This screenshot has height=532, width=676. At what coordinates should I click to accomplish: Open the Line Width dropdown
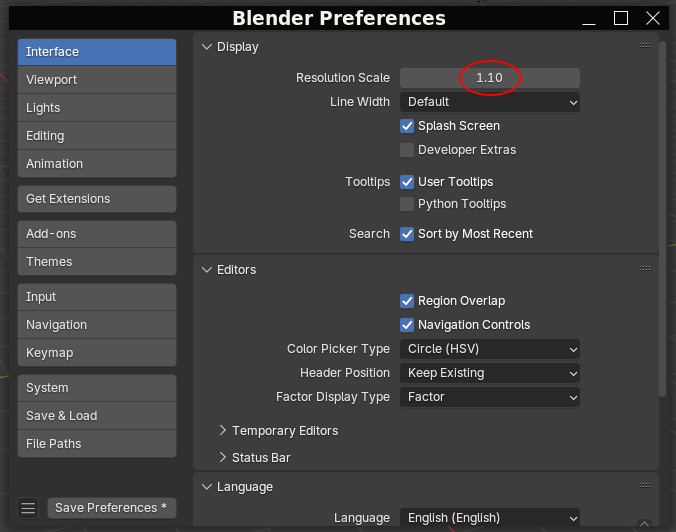[x=490, y=102]
